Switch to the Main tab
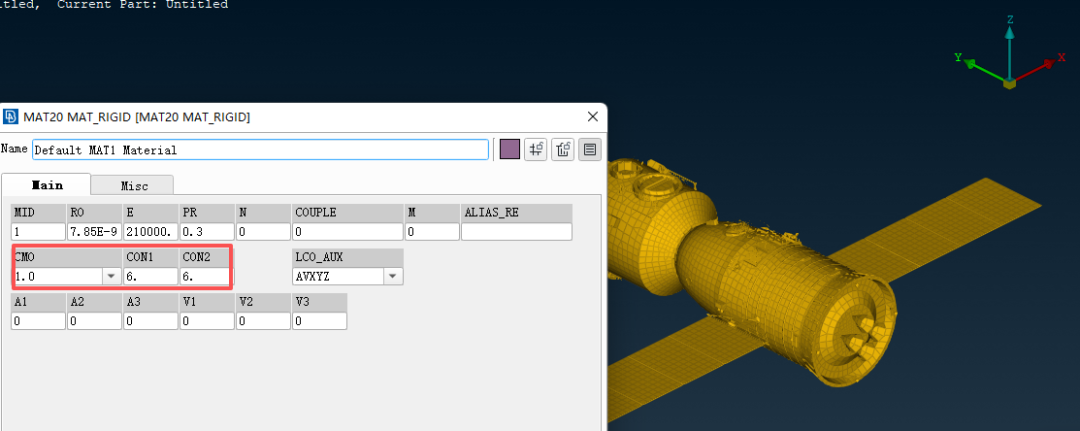 (46, 185)
